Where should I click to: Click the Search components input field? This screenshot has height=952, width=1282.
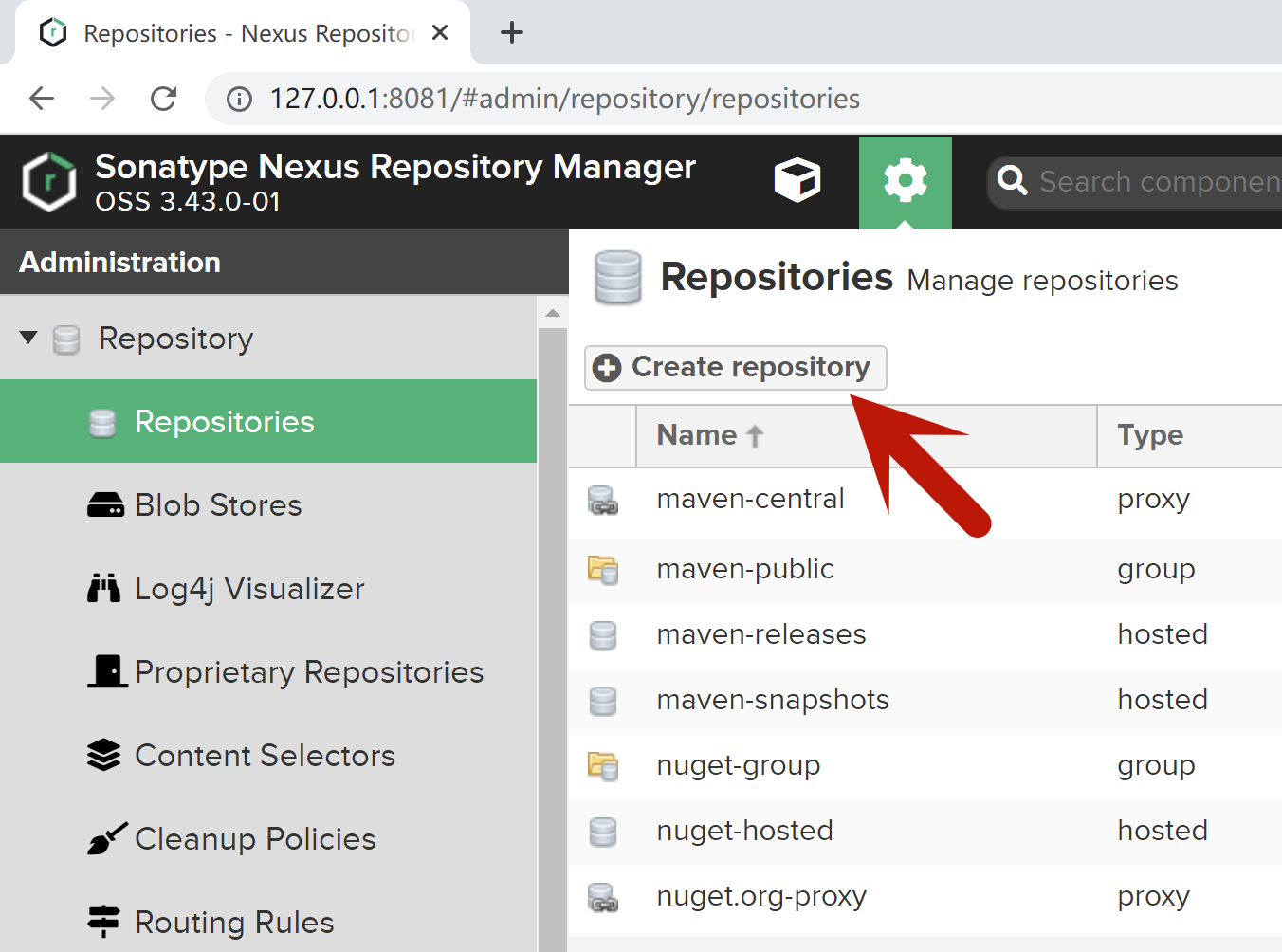1157,181
